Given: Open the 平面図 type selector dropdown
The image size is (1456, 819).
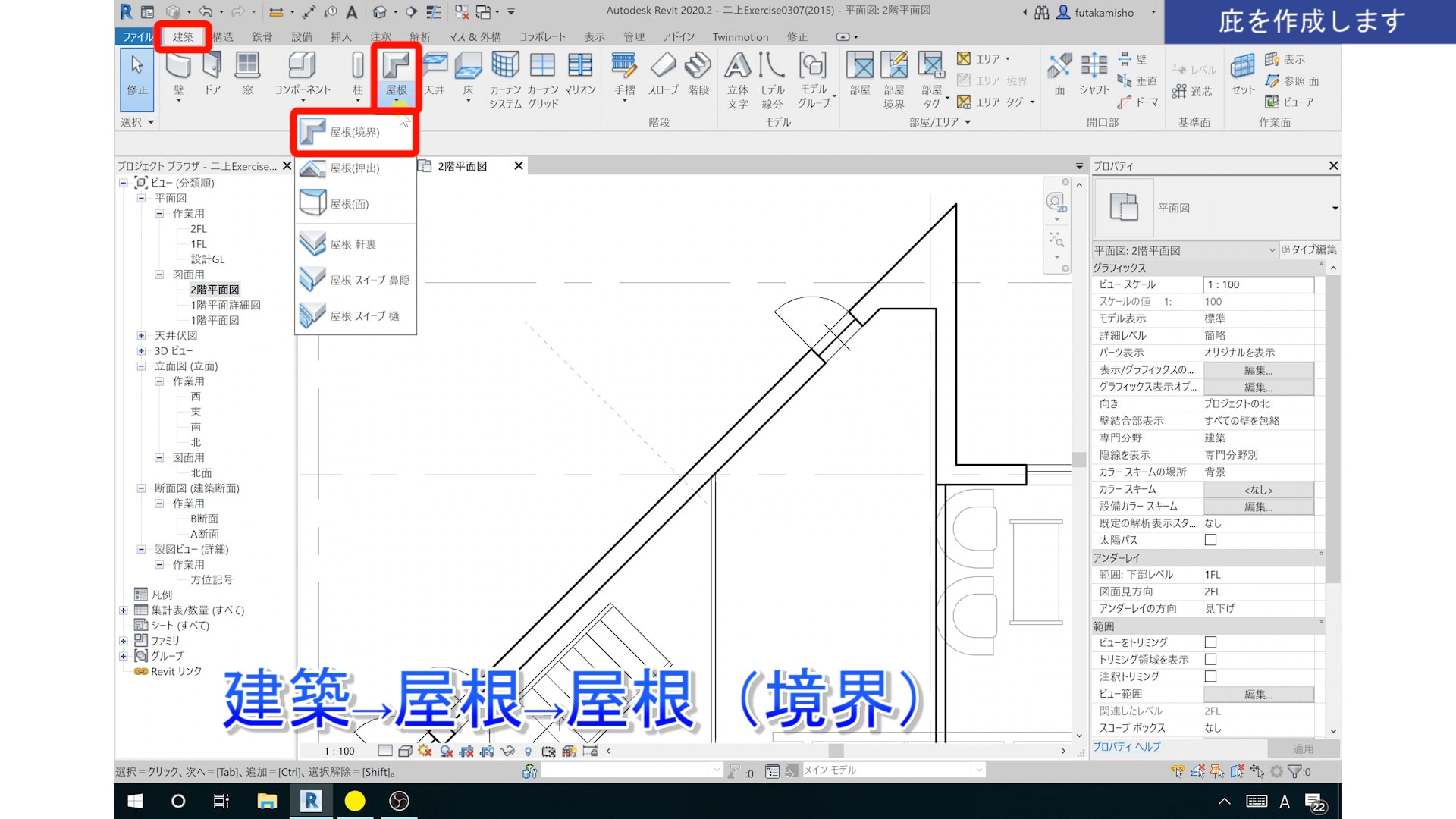Looking at the screenshot, I should pyautogui.click(x=1335, y=208).
